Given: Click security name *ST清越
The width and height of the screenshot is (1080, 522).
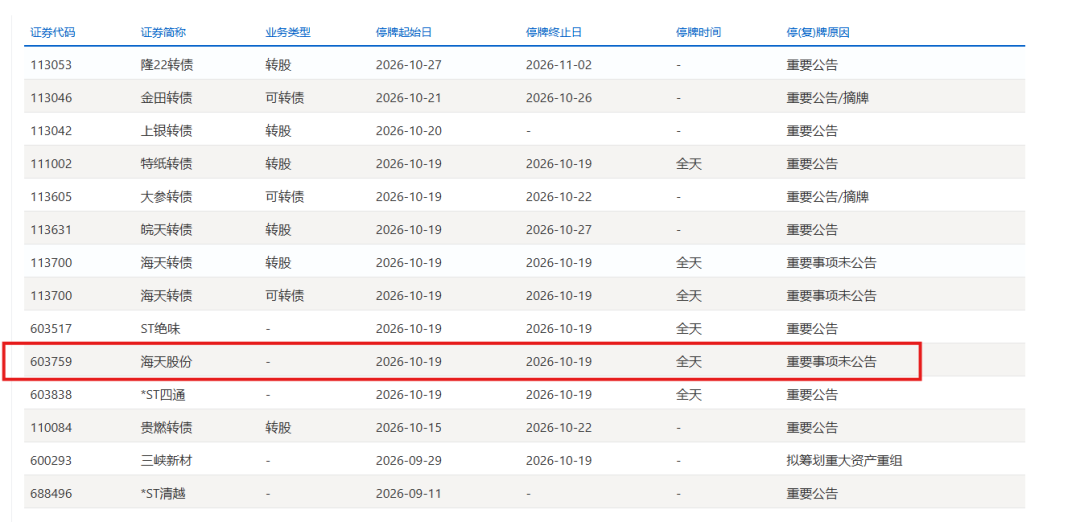Looking at the screenshot, I should pos(163,494).
